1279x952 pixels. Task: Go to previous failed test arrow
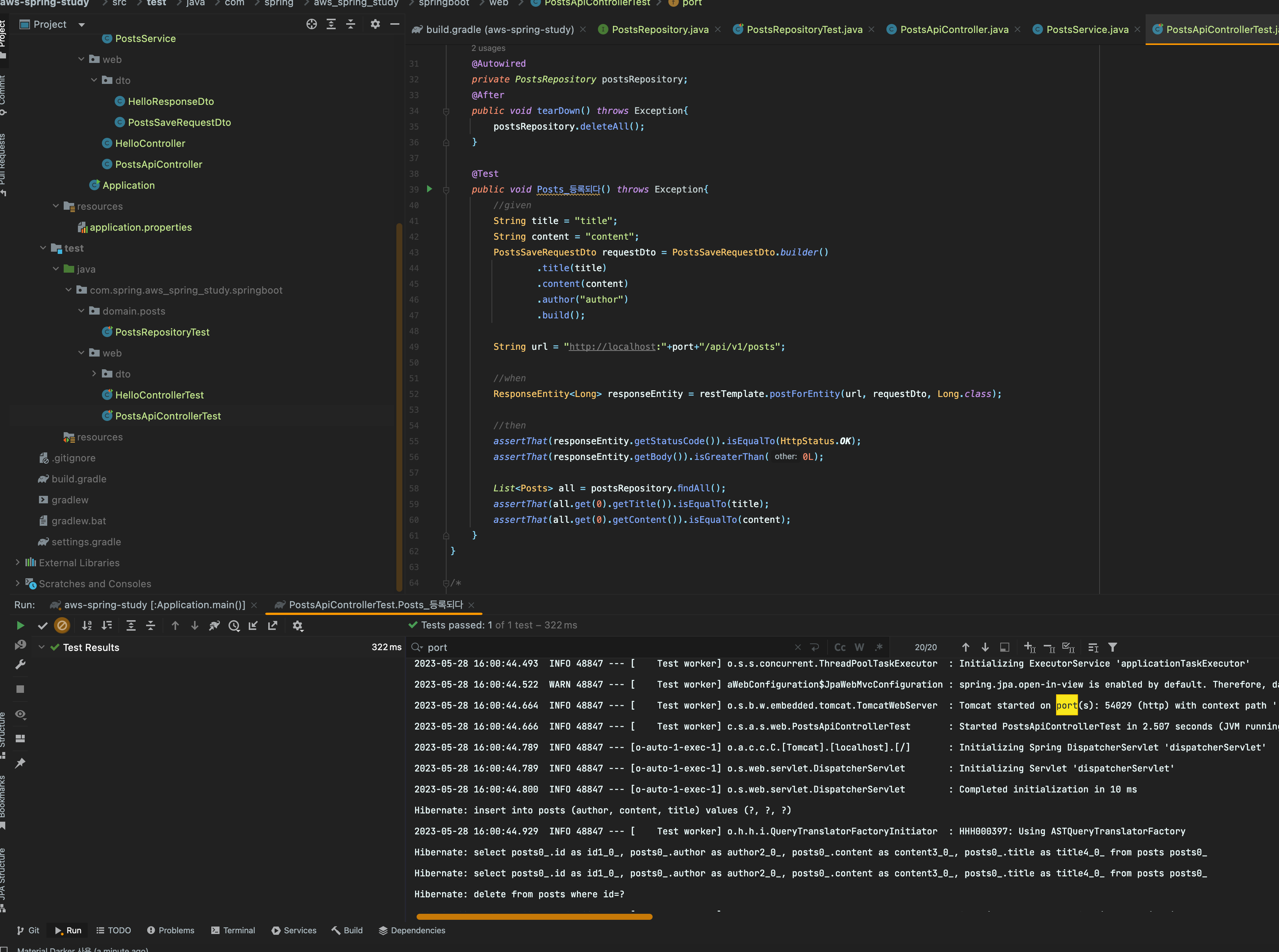(x=175, y=625)
